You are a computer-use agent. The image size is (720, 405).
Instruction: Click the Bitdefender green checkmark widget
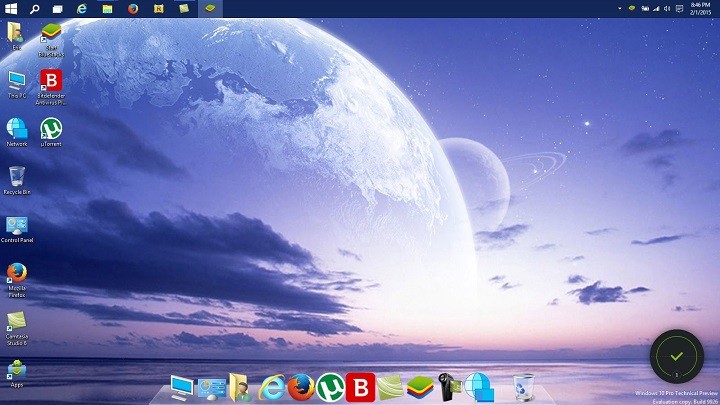(x=677, y=356)
